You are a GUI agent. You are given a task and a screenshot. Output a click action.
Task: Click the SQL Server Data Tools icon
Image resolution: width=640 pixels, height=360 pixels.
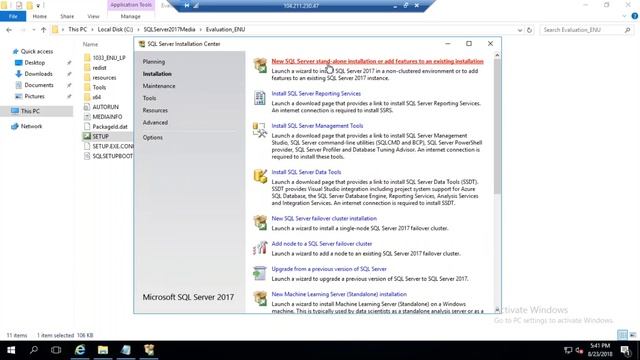[260, 176]
